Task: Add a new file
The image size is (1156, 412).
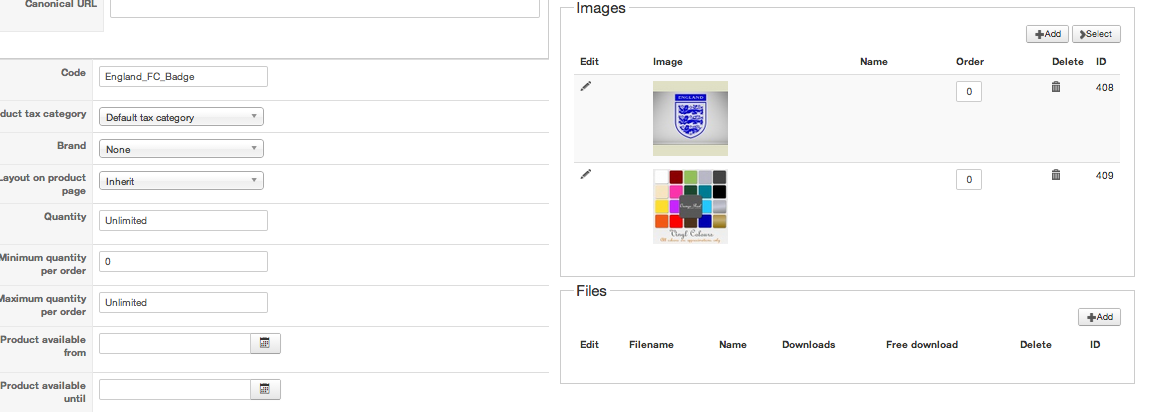Action: [1099, 317]
